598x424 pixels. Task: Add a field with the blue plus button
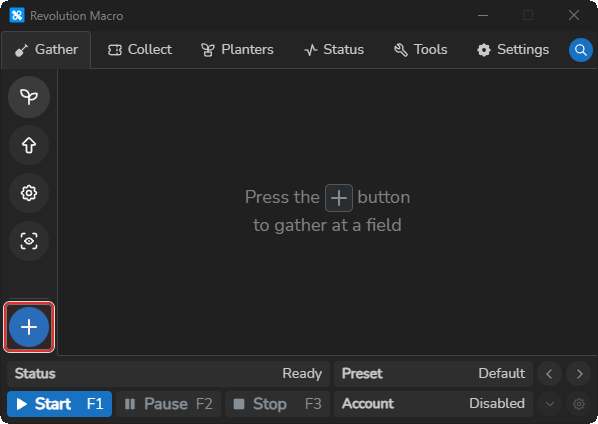tap(29, 327)
